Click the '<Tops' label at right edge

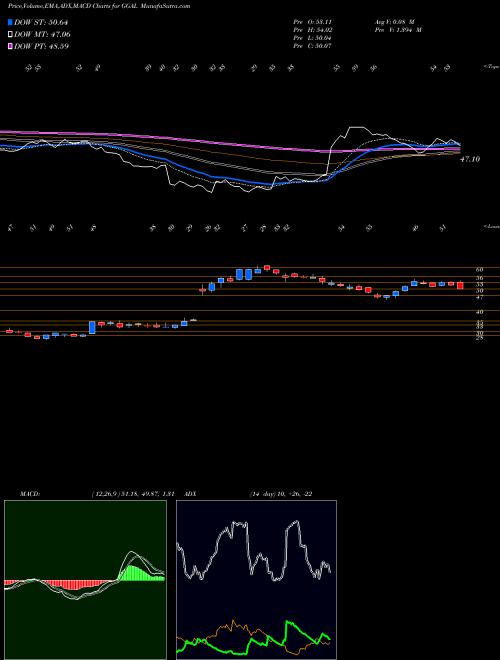492,67
